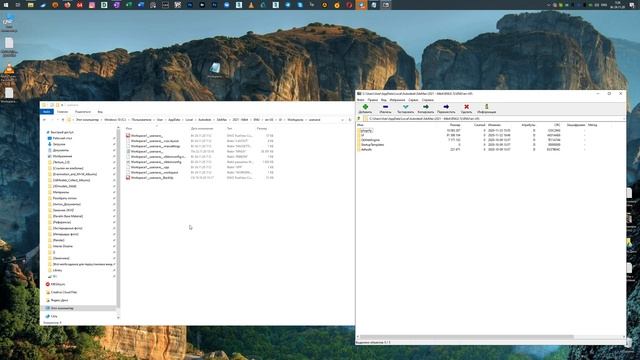Click the Back arrow in Explorer
Viewport: 640px width, 360px height.
(44, 120)
